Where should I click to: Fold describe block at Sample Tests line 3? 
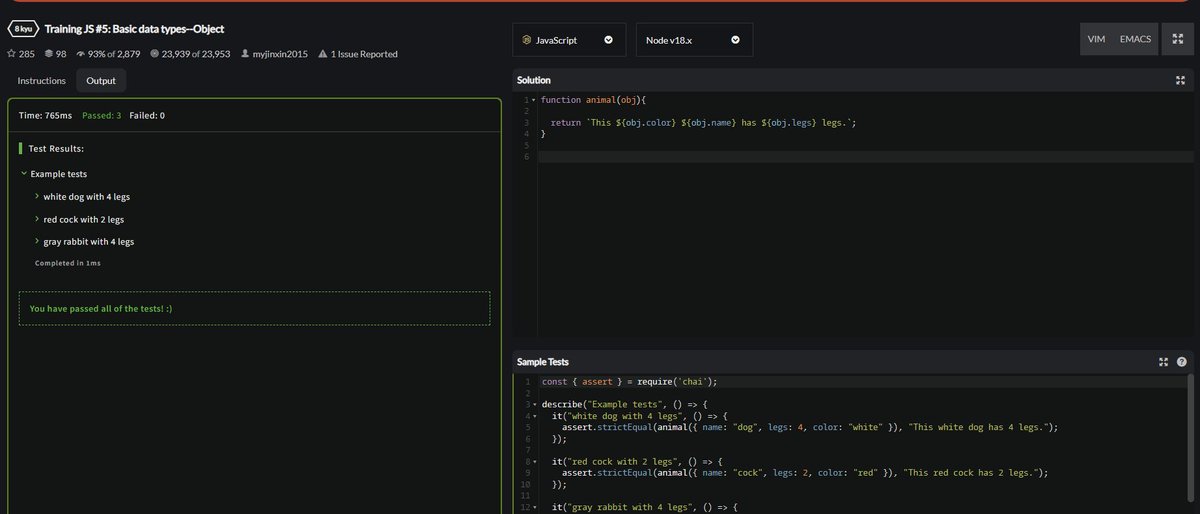(x=534, y=404)
